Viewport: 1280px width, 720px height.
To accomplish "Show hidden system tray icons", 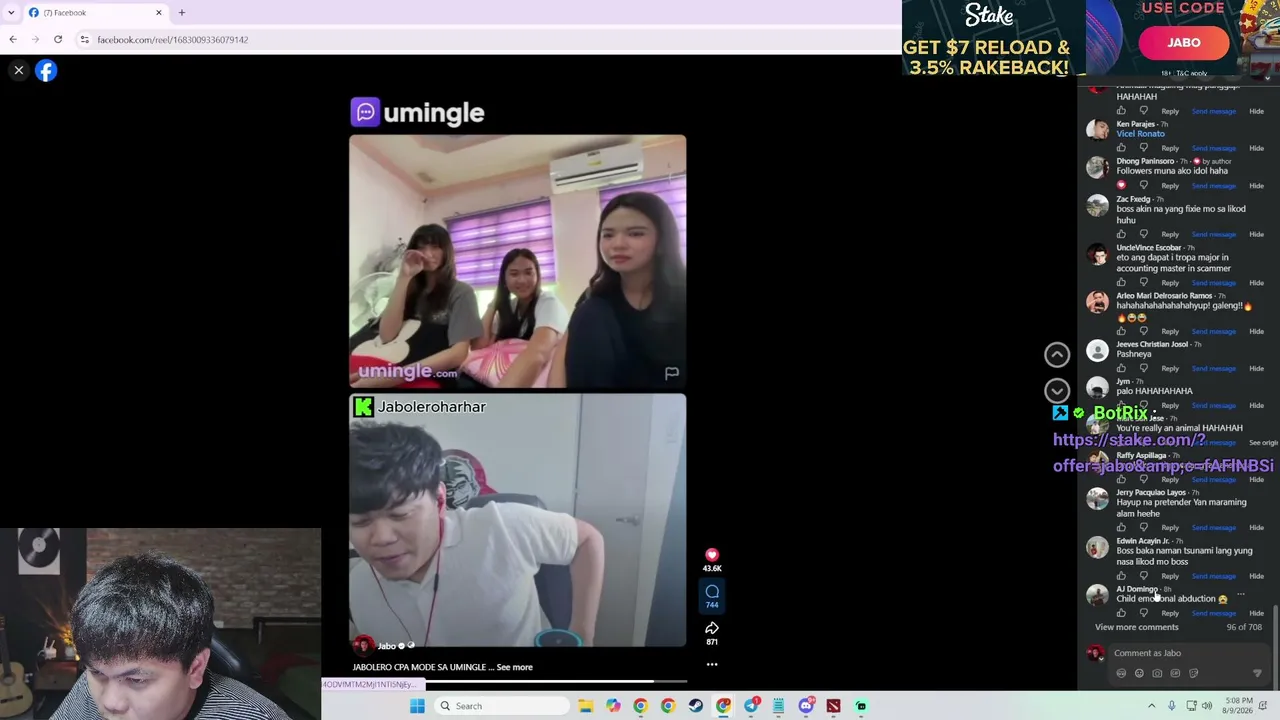I will pyautogui.click(x=1151, y=706).
